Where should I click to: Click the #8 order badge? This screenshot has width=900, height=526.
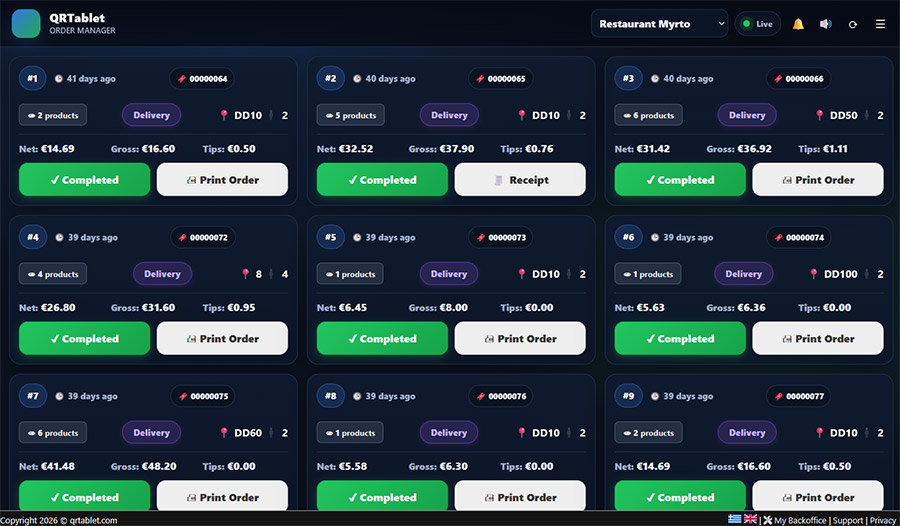click(331, 396)
